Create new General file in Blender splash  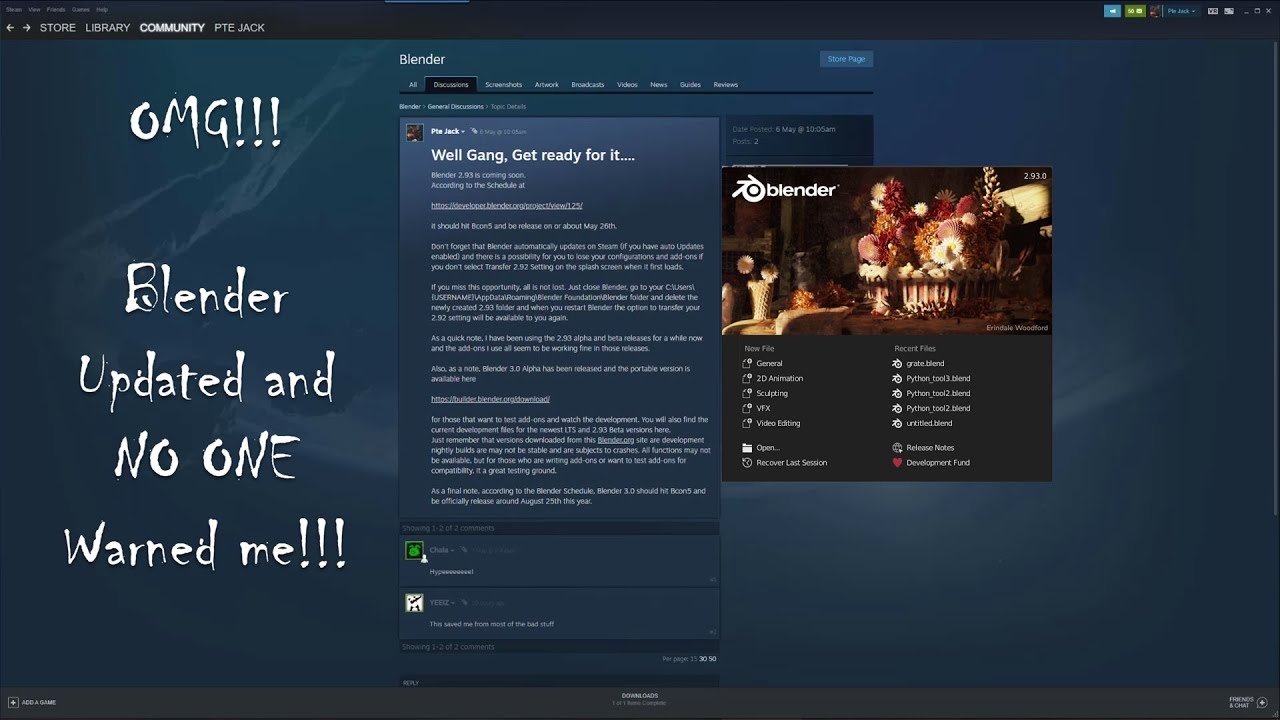pyautogui.click(x=769, y=364)
